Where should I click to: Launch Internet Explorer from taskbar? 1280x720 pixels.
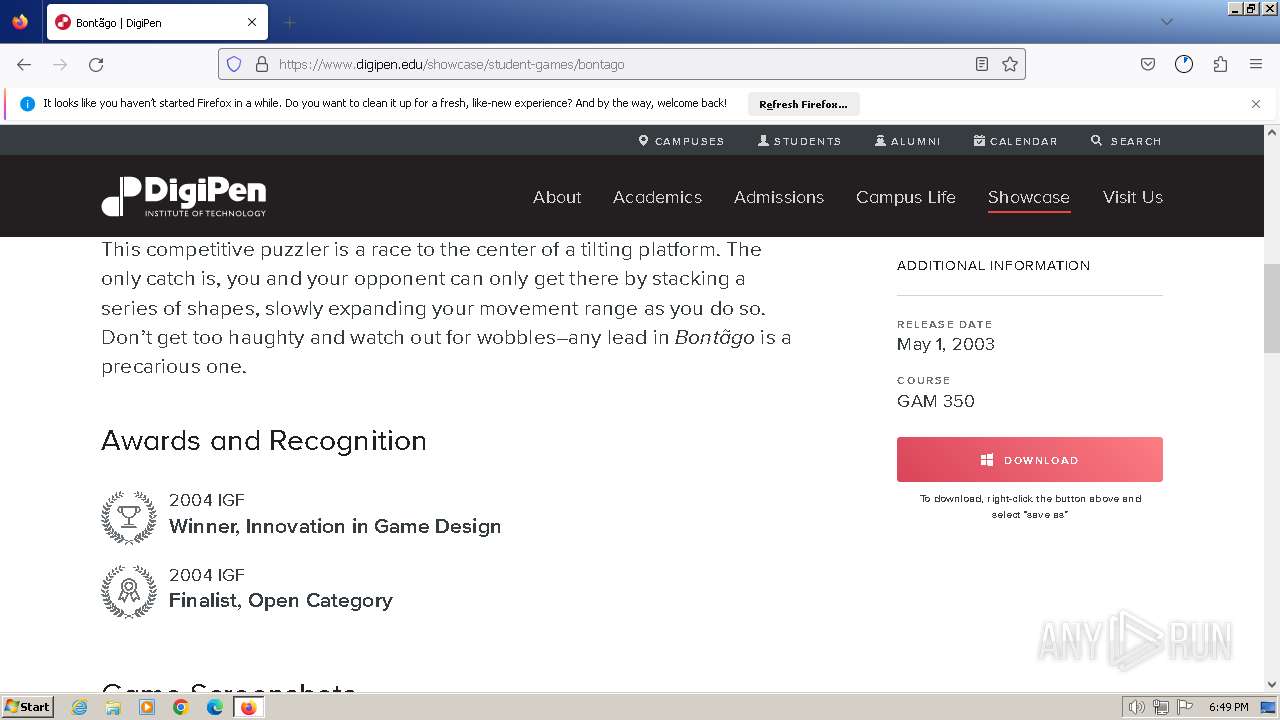click(x=80, y=707)
